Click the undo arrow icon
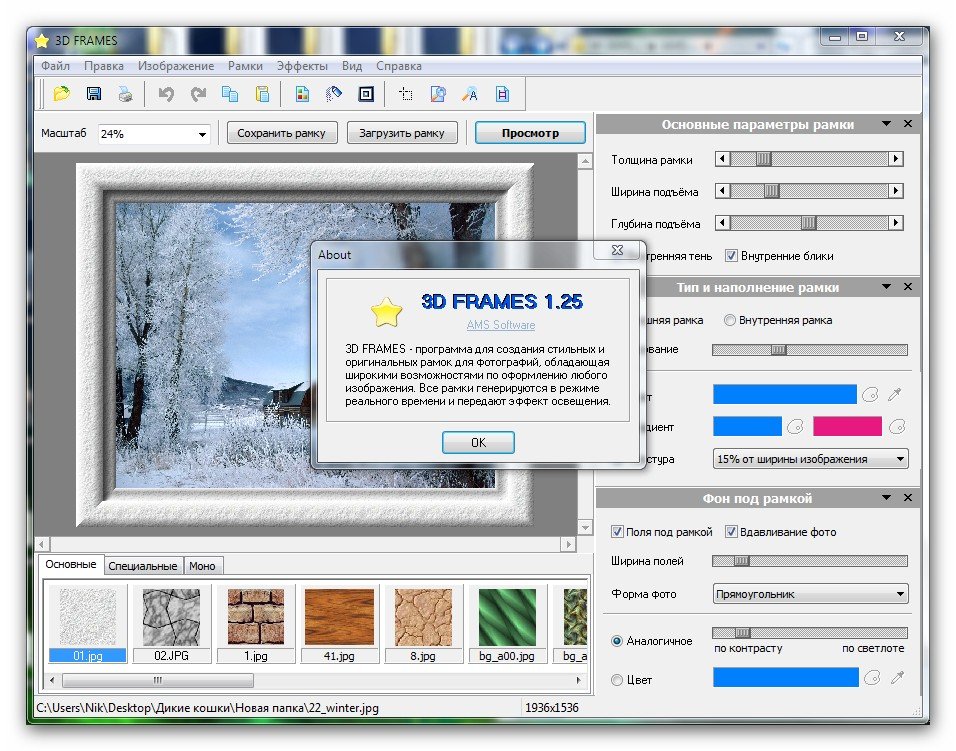Image resolution: width=956 pixels, height=751 pixels. (x=166, y=94)
